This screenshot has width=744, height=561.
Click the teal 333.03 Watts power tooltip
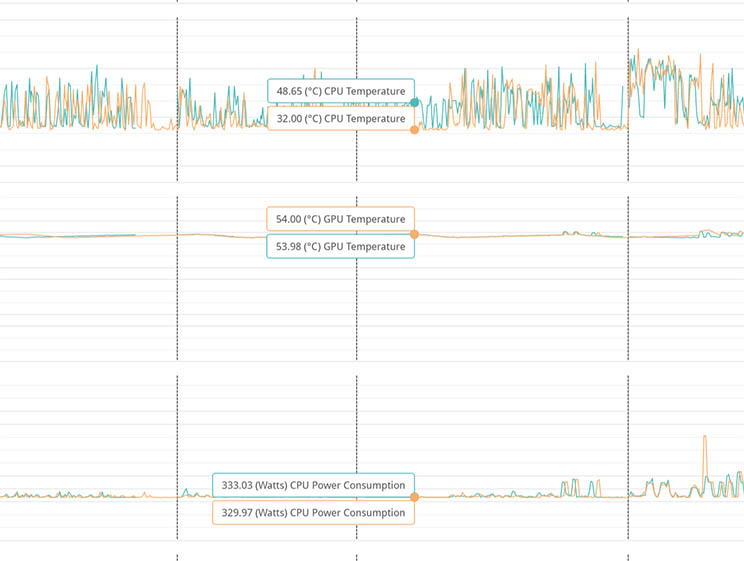pos(312,485)
